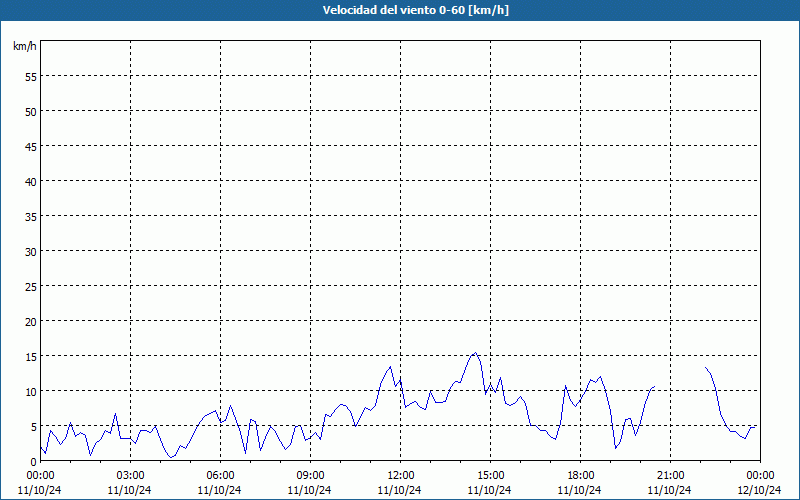Click the x-axis time label "09:00"
Image resolution: width=800 pixels, height=500 pixels.
(310, 476)
